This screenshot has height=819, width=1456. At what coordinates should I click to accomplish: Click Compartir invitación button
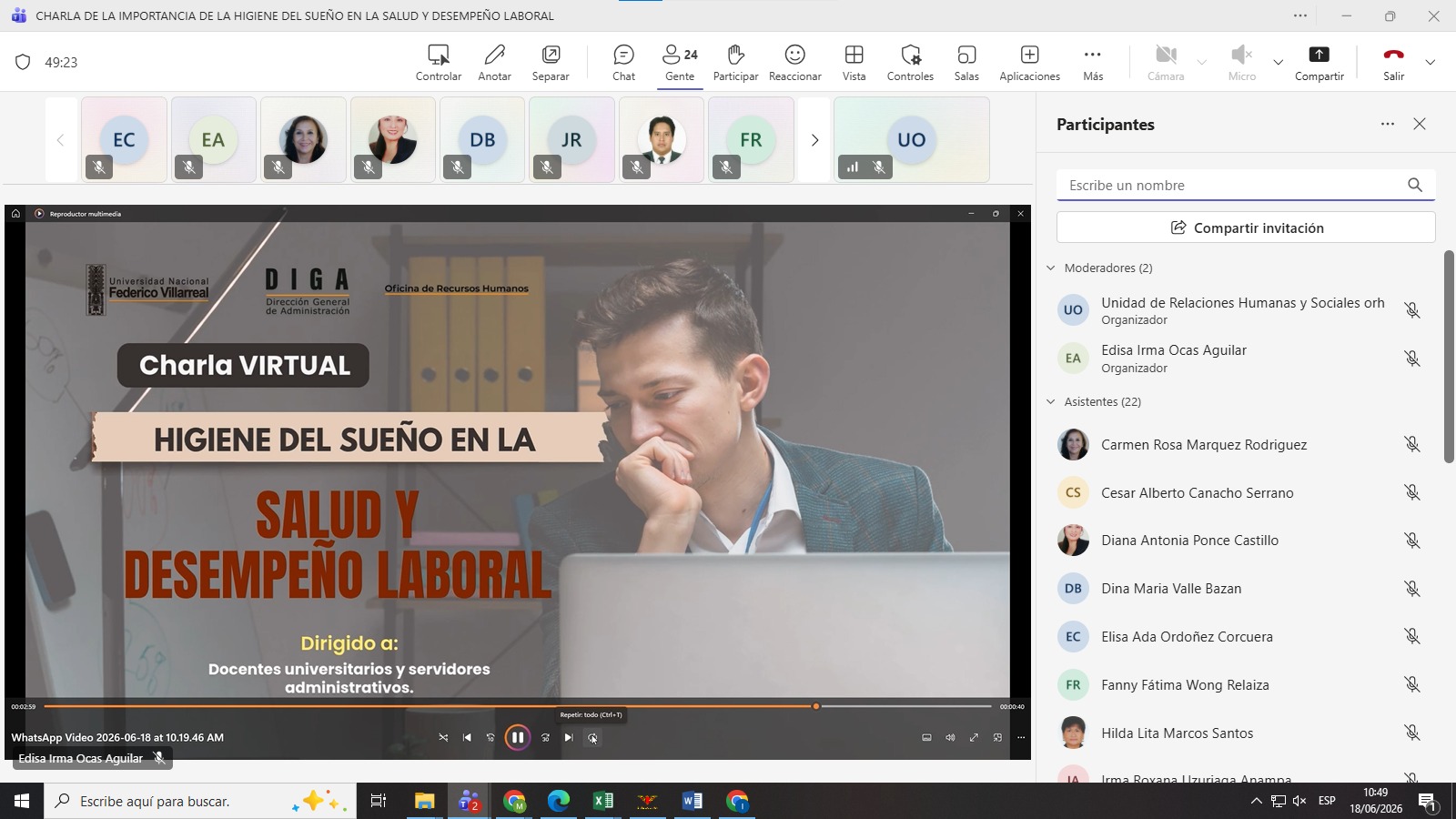coord(1246,227)
